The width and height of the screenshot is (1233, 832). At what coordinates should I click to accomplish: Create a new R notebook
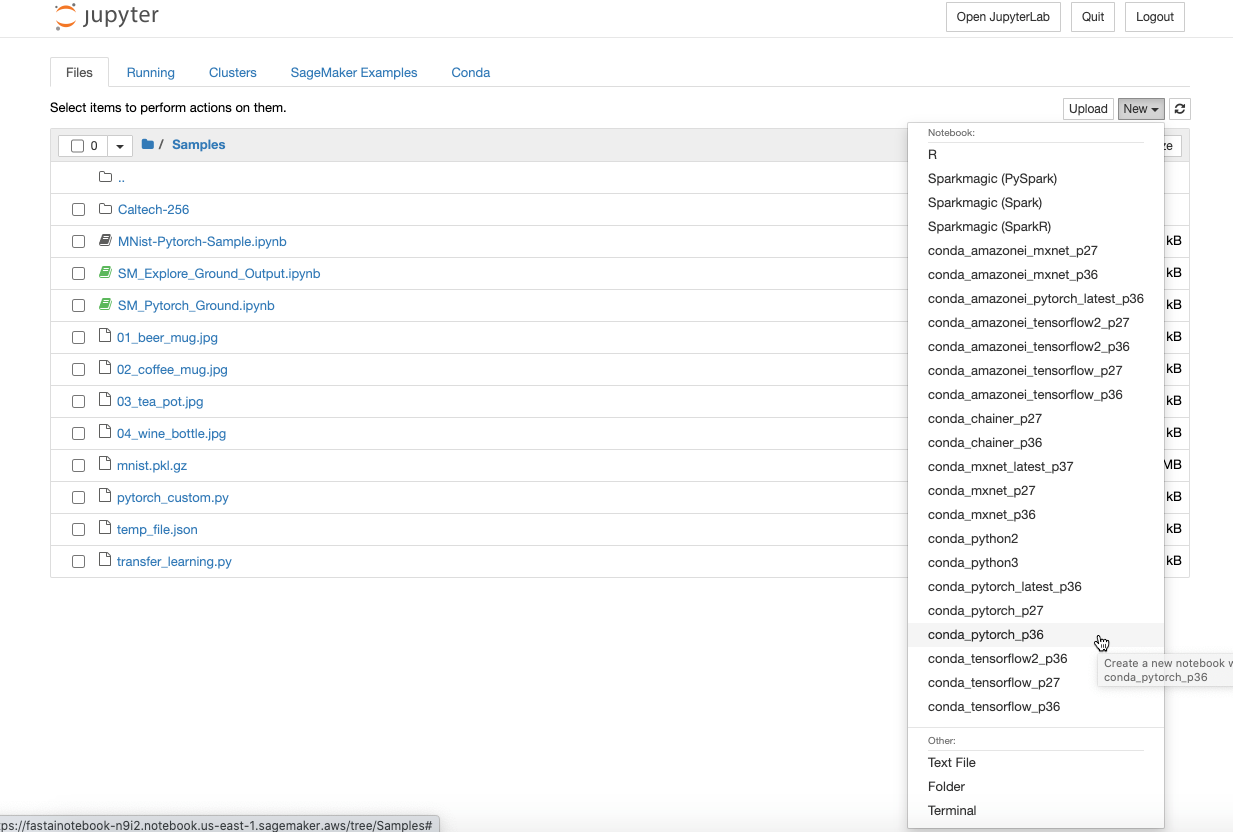pos(1036,155)
